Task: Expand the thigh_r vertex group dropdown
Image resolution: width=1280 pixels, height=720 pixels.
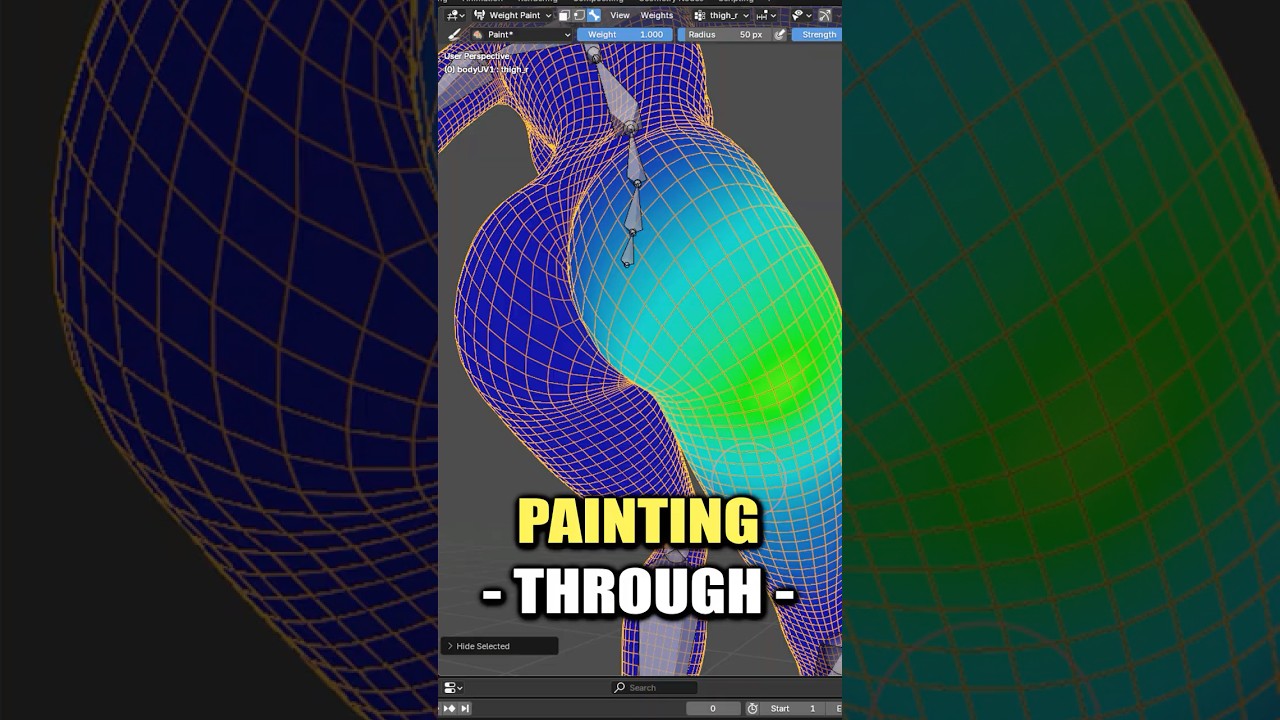Action: [x=721, y=15]
